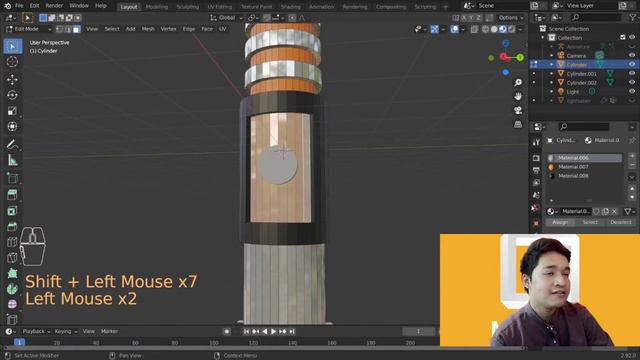Select the Material.008 slot
The height and width of the screenshot is (360, 640).
click(x=584, y=176)
